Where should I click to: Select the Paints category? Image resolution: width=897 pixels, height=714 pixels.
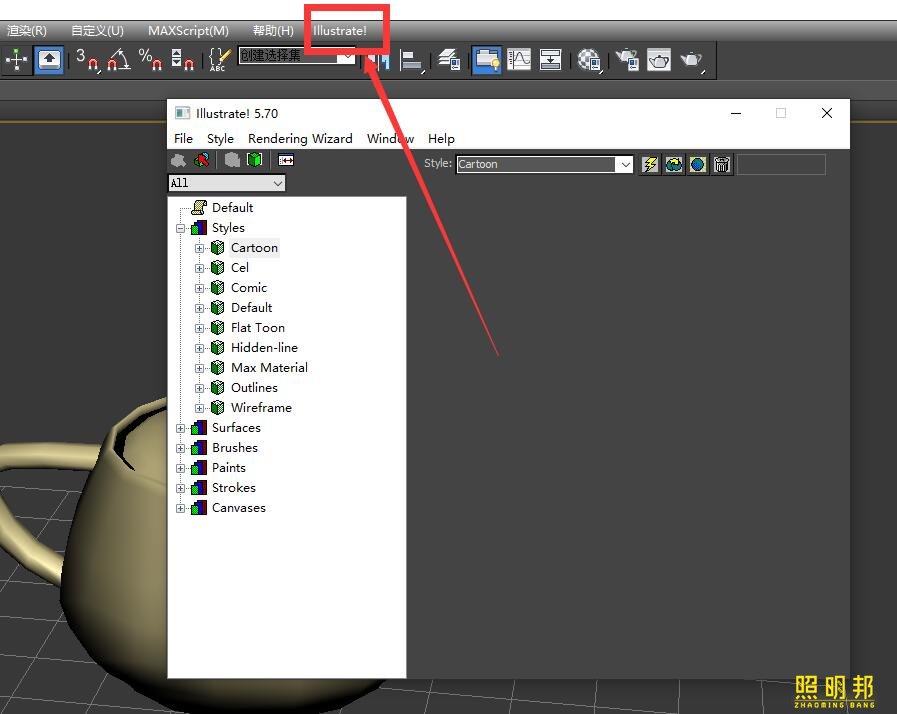click(229, 468)
